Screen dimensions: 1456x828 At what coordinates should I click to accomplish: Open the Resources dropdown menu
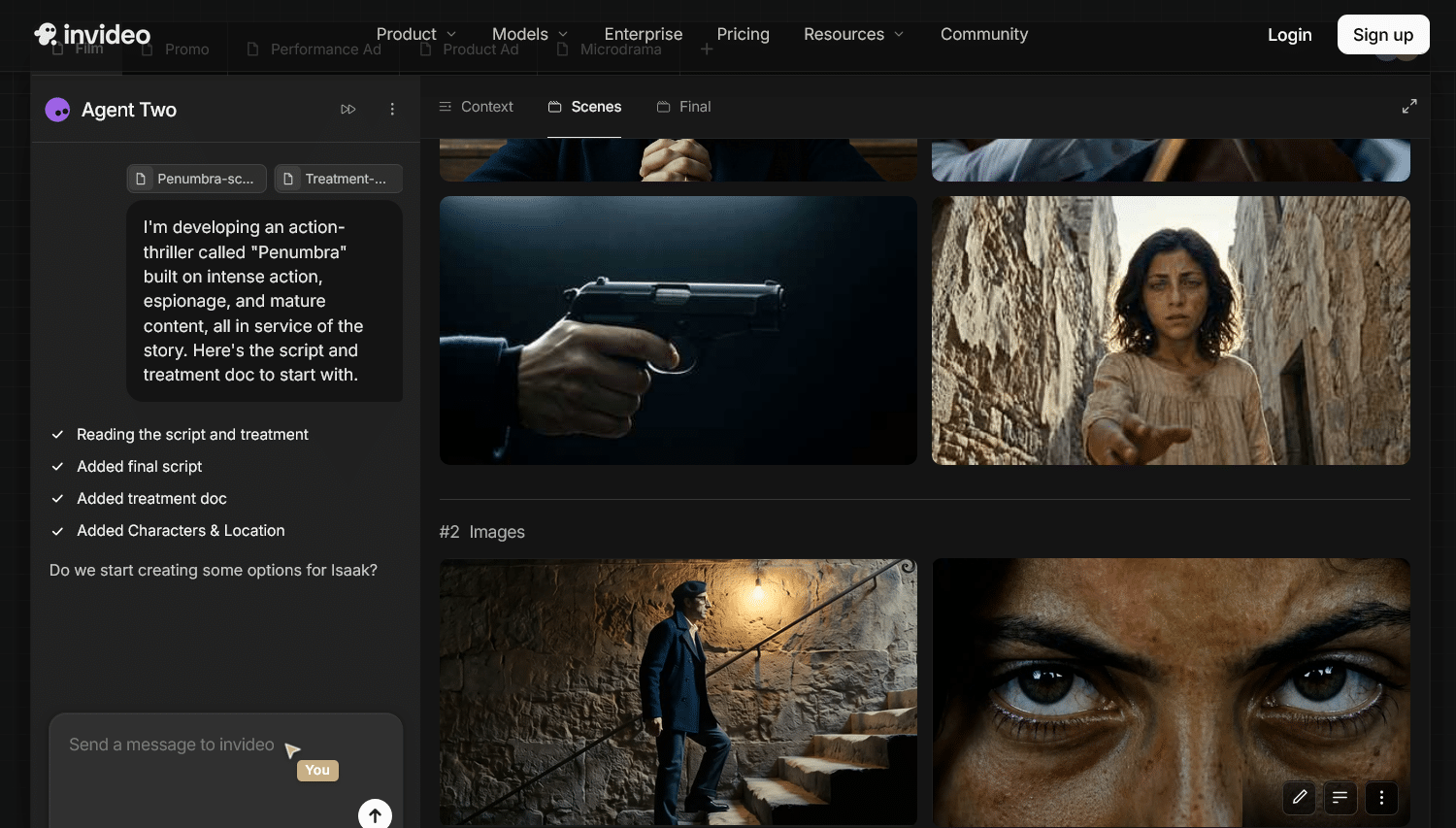click(854, 34)
